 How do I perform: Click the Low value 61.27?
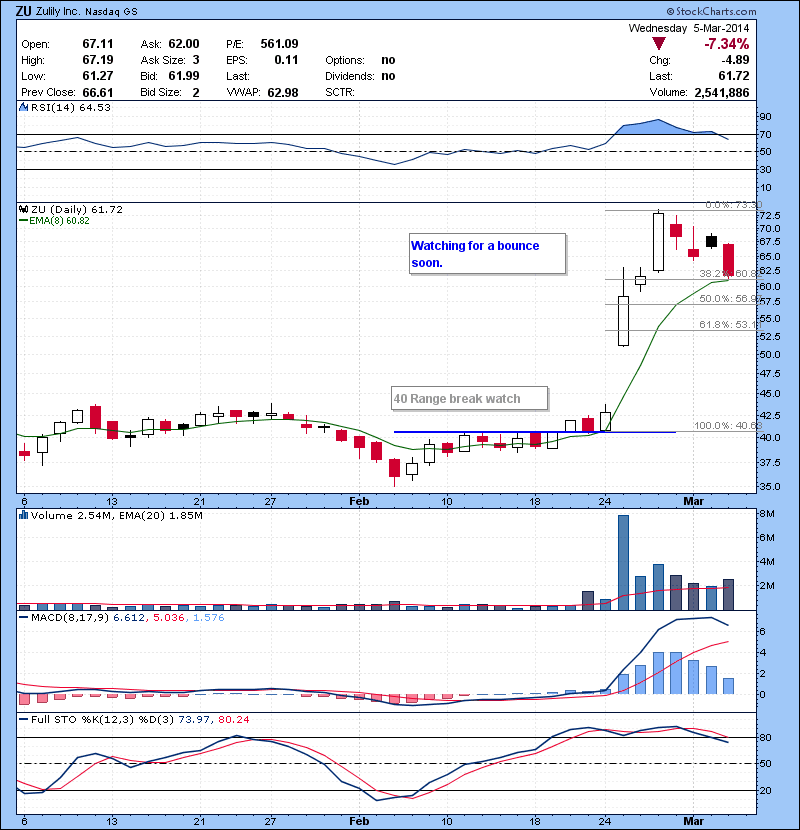98,76
